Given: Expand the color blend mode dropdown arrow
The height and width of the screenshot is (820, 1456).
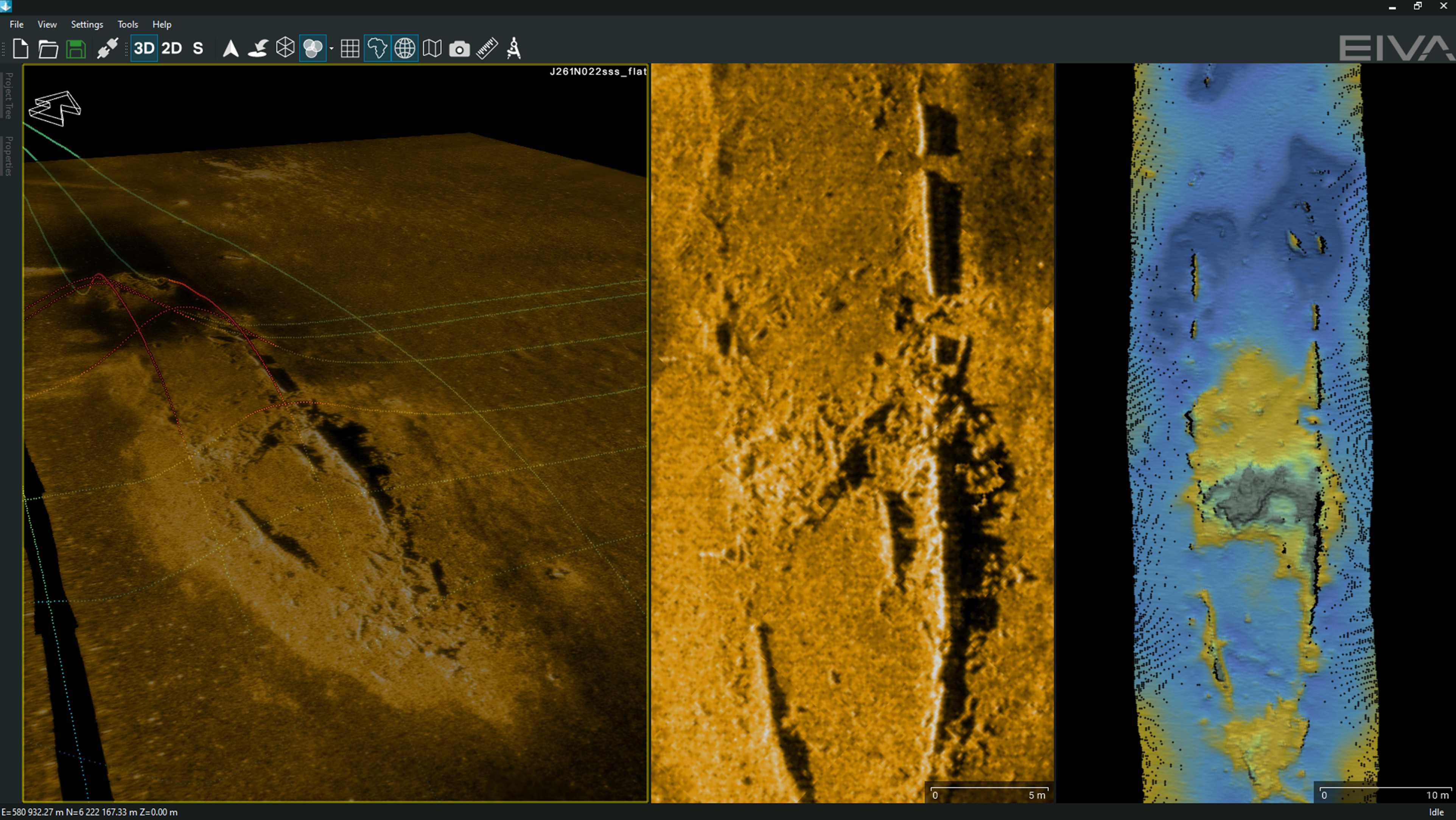Looking at the screenshot, I should 331,48.
